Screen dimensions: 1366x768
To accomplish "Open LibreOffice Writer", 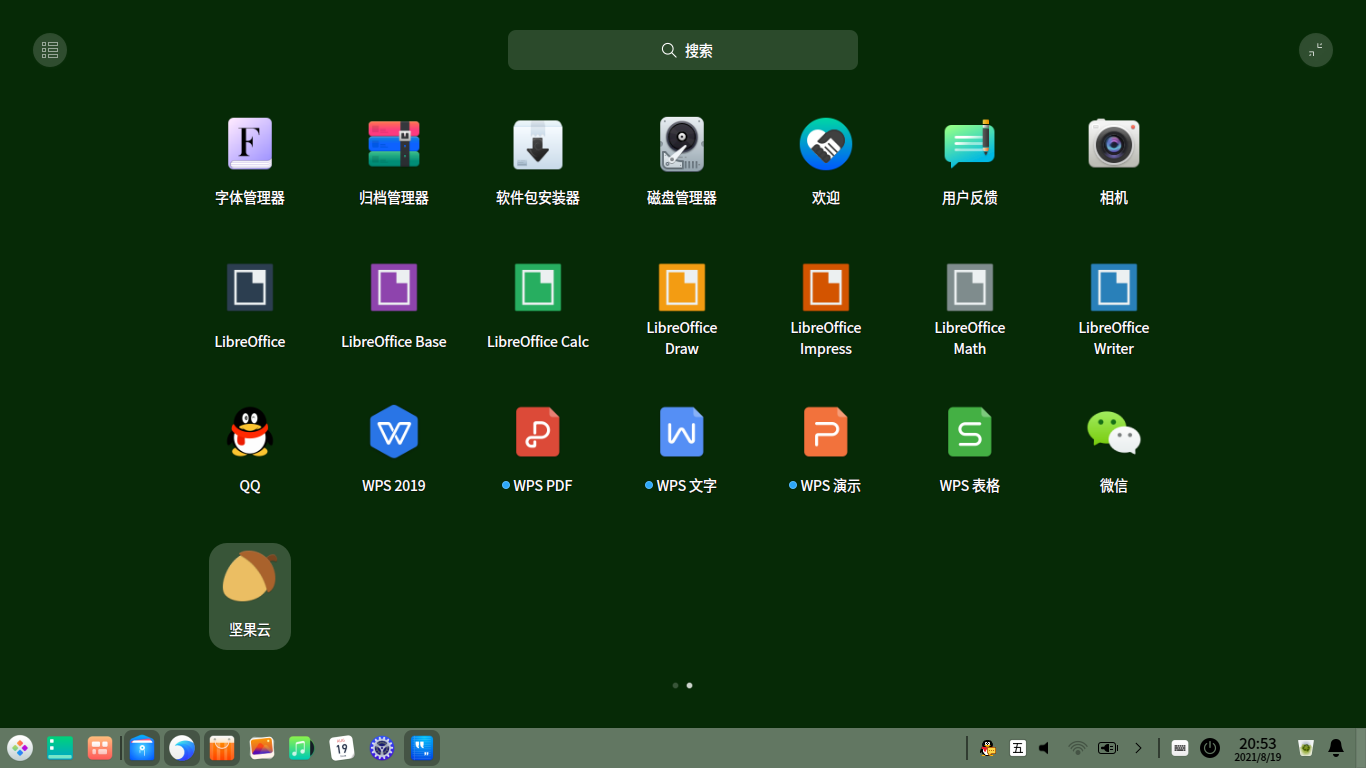I will (1114, 288).
